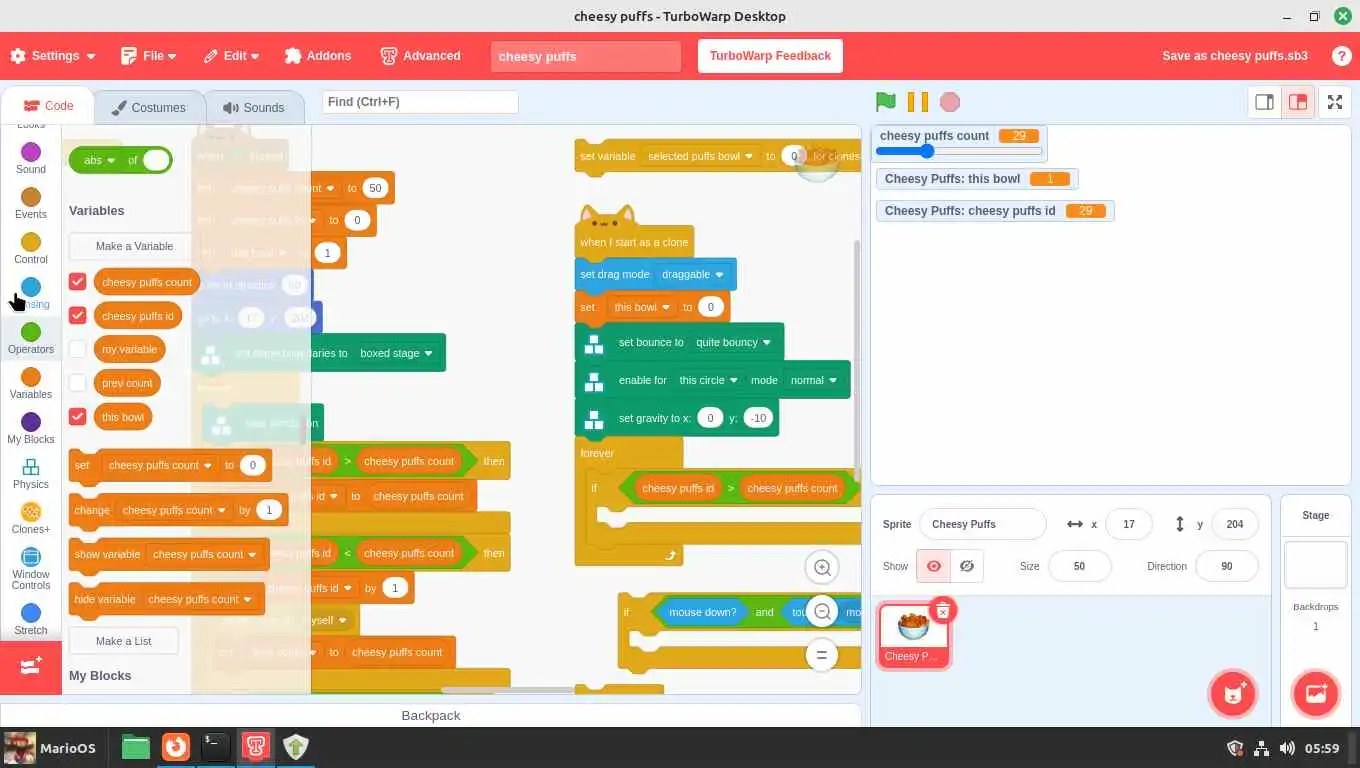The width and height of the screenshot is (1360, 768).
Task: Open the Backpack panel
Action: 431,715
